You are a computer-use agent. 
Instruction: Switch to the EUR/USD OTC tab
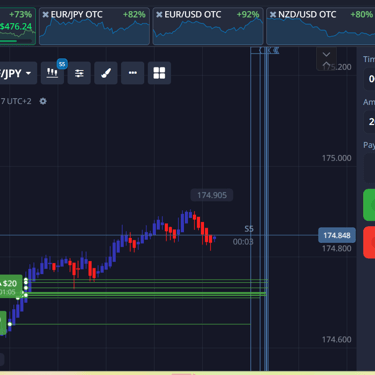208,26
